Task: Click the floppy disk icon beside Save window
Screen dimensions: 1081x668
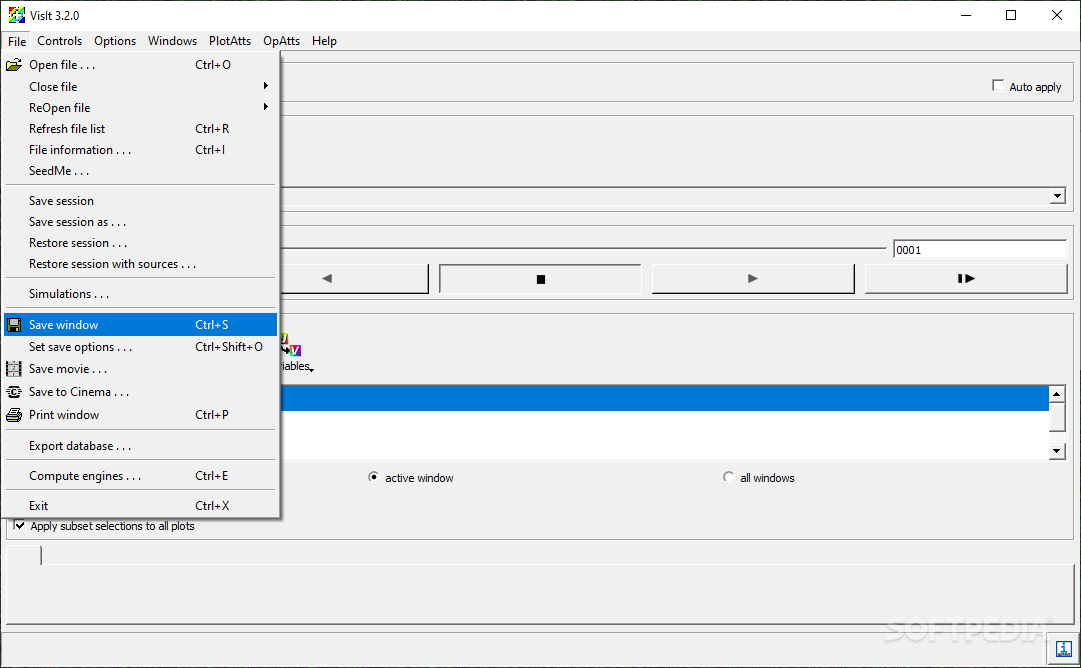Action: [x=14, y=325]
